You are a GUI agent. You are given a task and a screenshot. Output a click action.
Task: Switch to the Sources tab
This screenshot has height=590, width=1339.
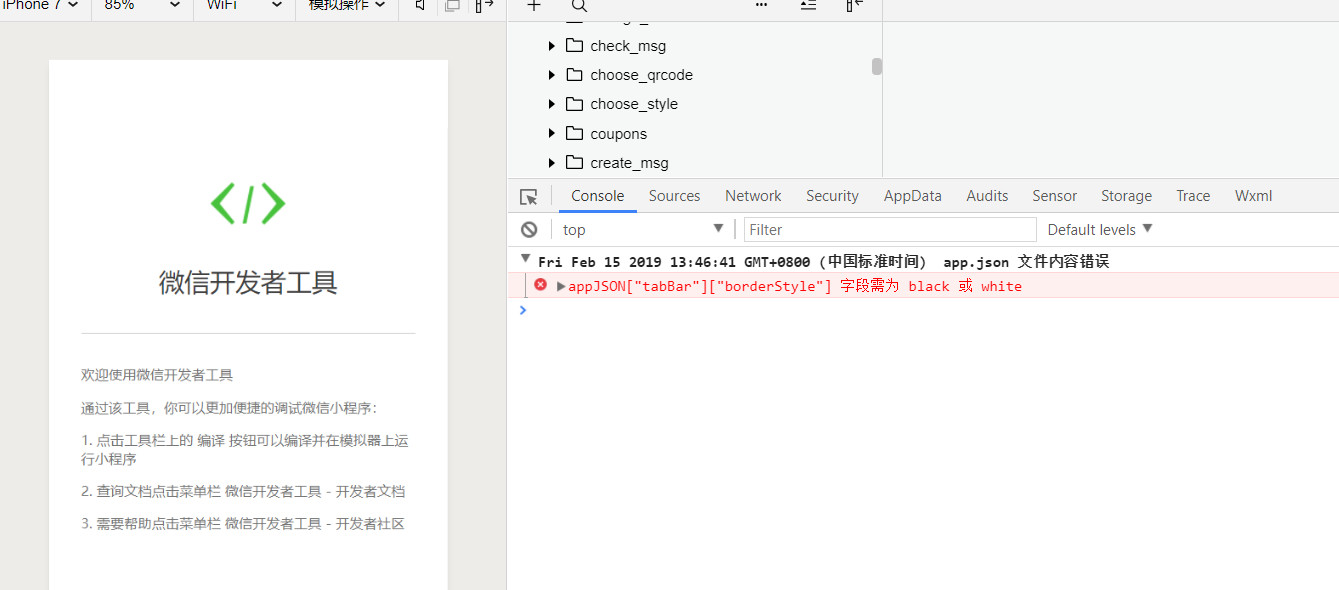(x=674, y=196)
